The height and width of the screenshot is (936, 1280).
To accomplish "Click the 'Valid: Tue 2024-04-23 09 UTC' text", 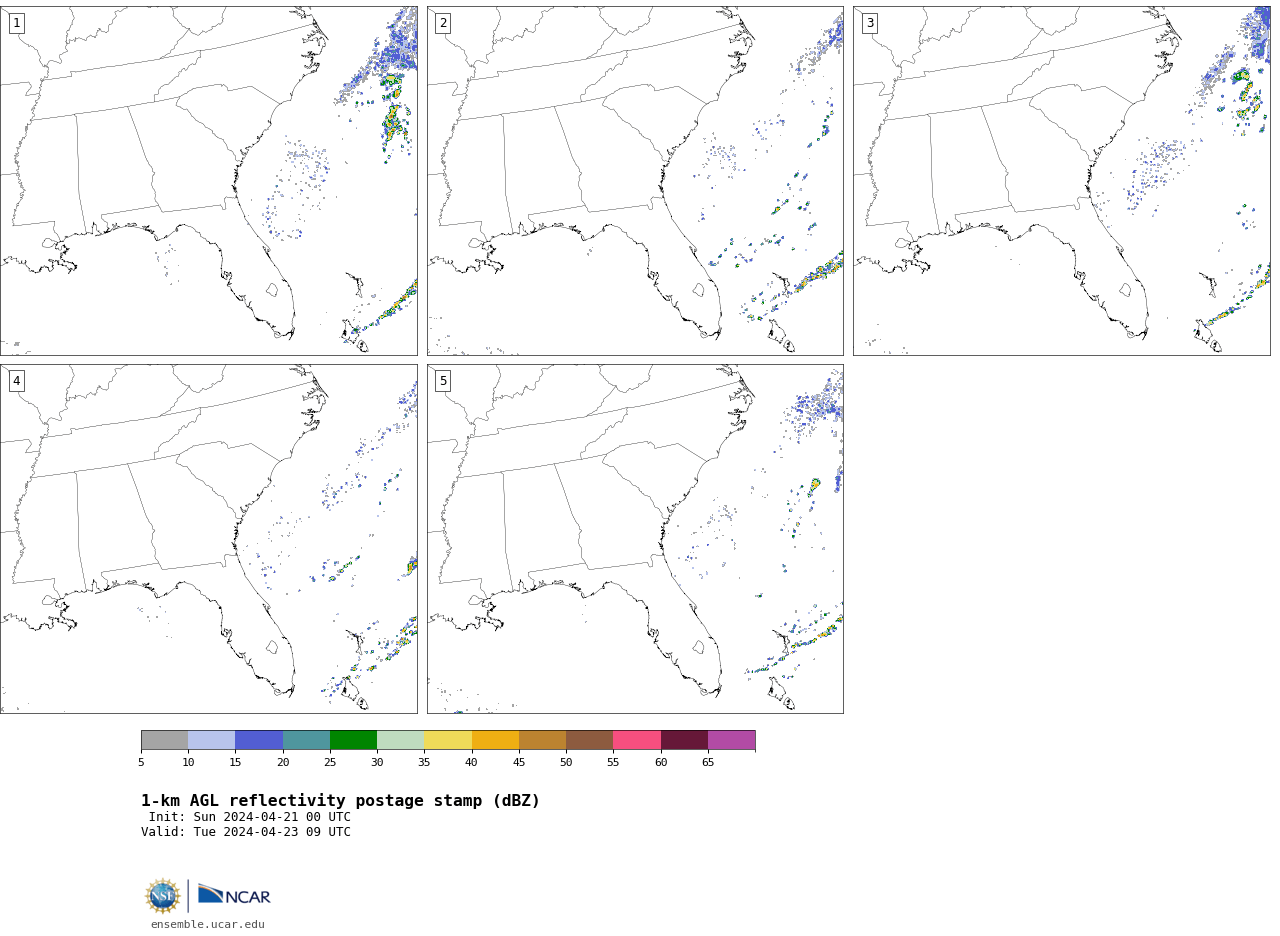I will [246, 832].
